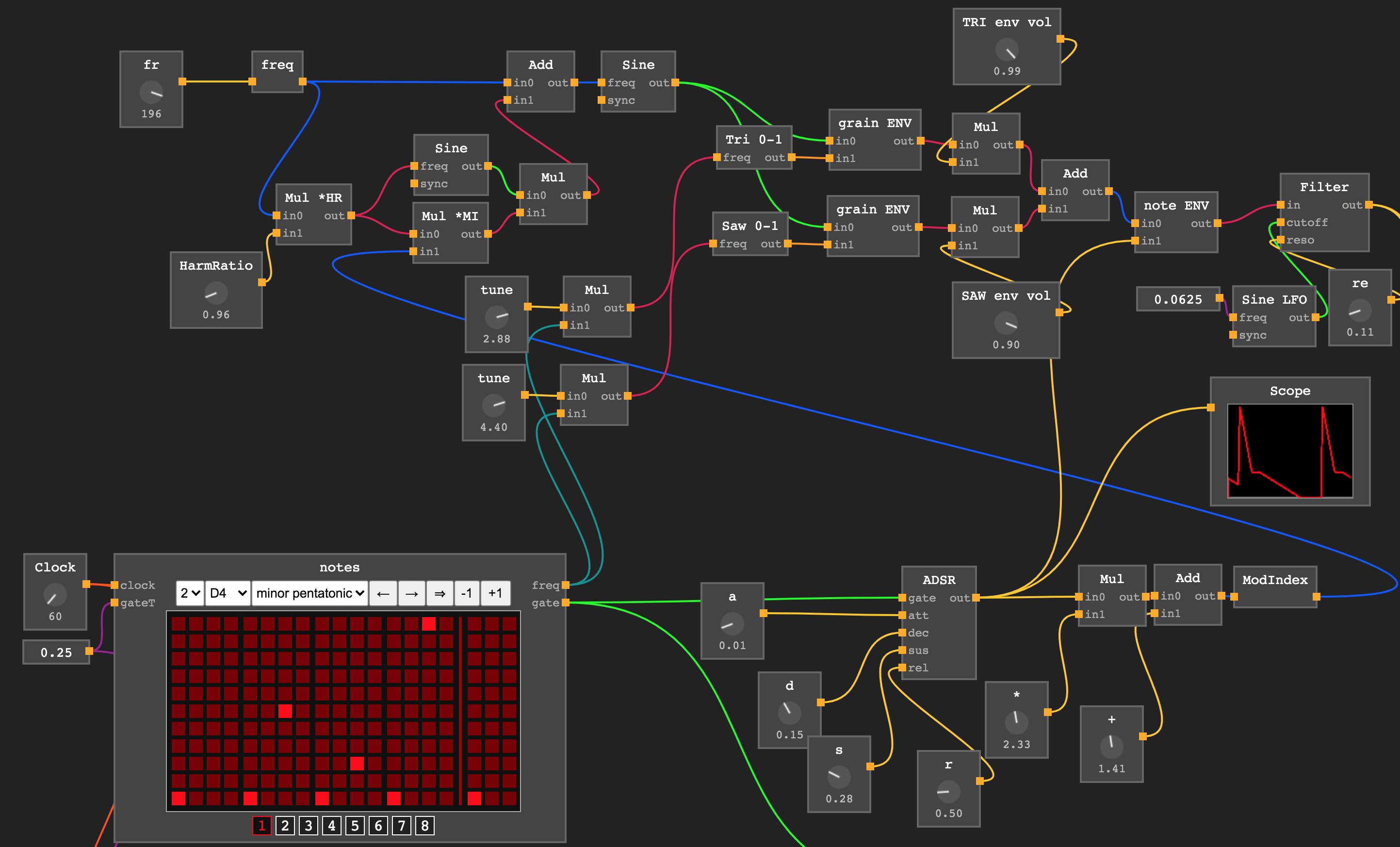Image resolution: width=1400 pixels, height=847 pixels.
Task: Click the notes gate output port
Action: tap(565, 603)
